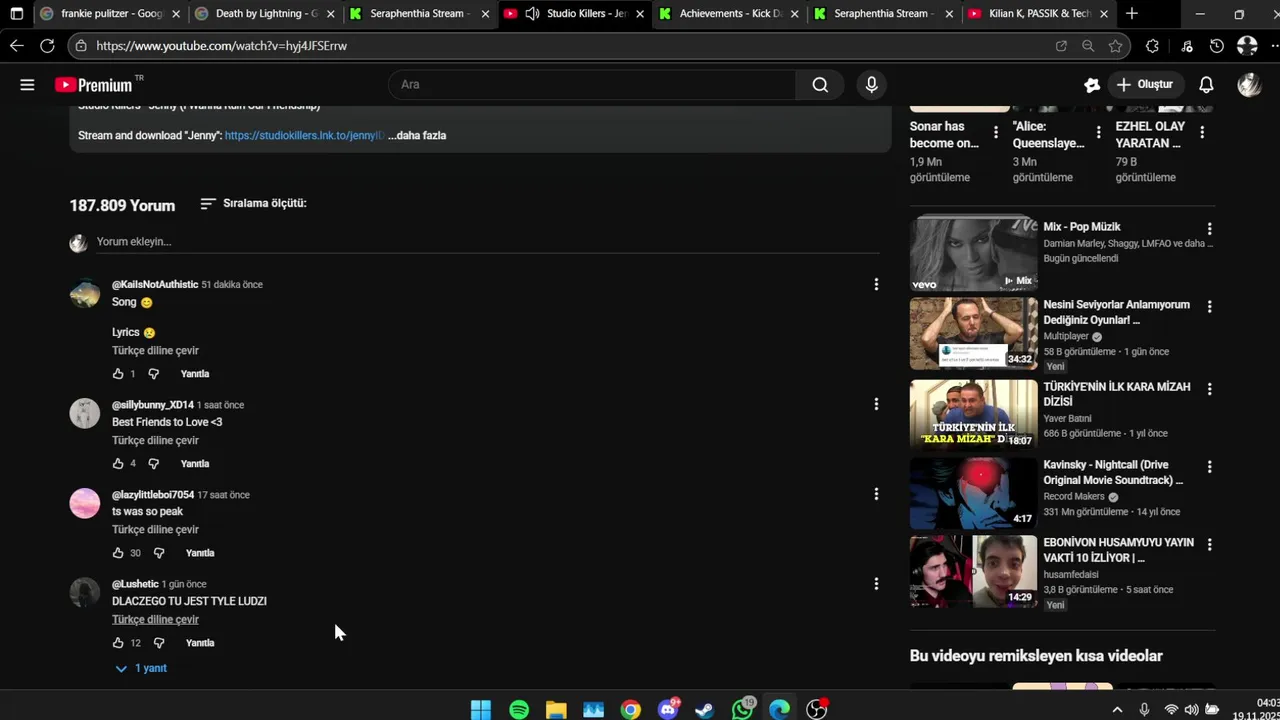This screenshot has height=720, width=1280.
Task: Show hidden system tray icons chevron
Action: (x=1117, y=710)
